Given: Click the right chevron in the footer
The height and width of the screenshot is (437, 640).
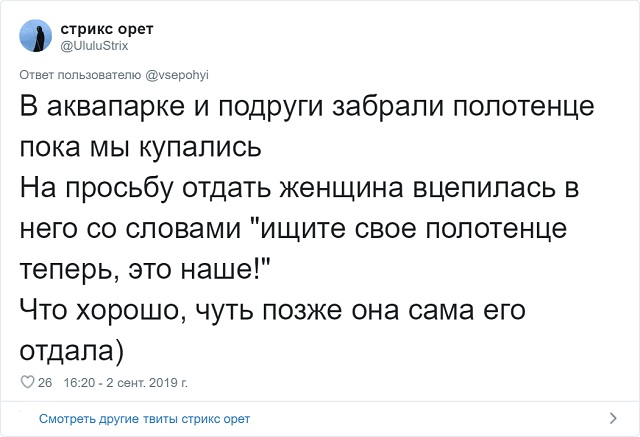Looking at the screenshot, I should pyautogui.click(x=611, y=418).
